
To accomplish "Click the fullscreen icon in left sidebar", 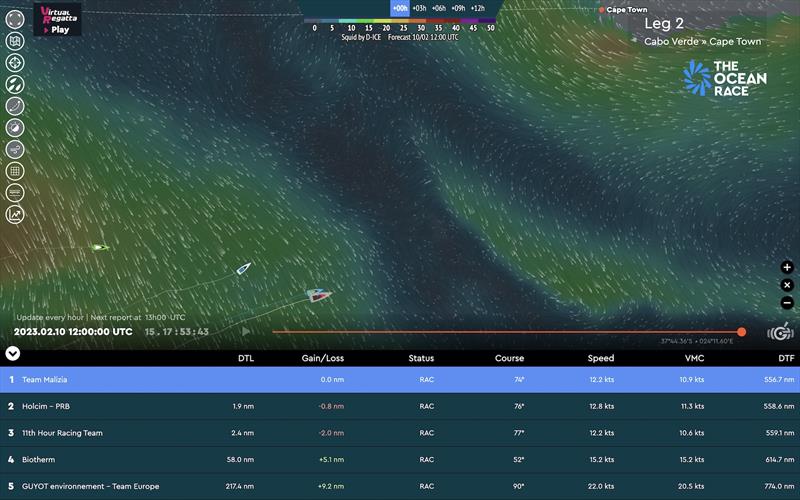I will 15,19.
